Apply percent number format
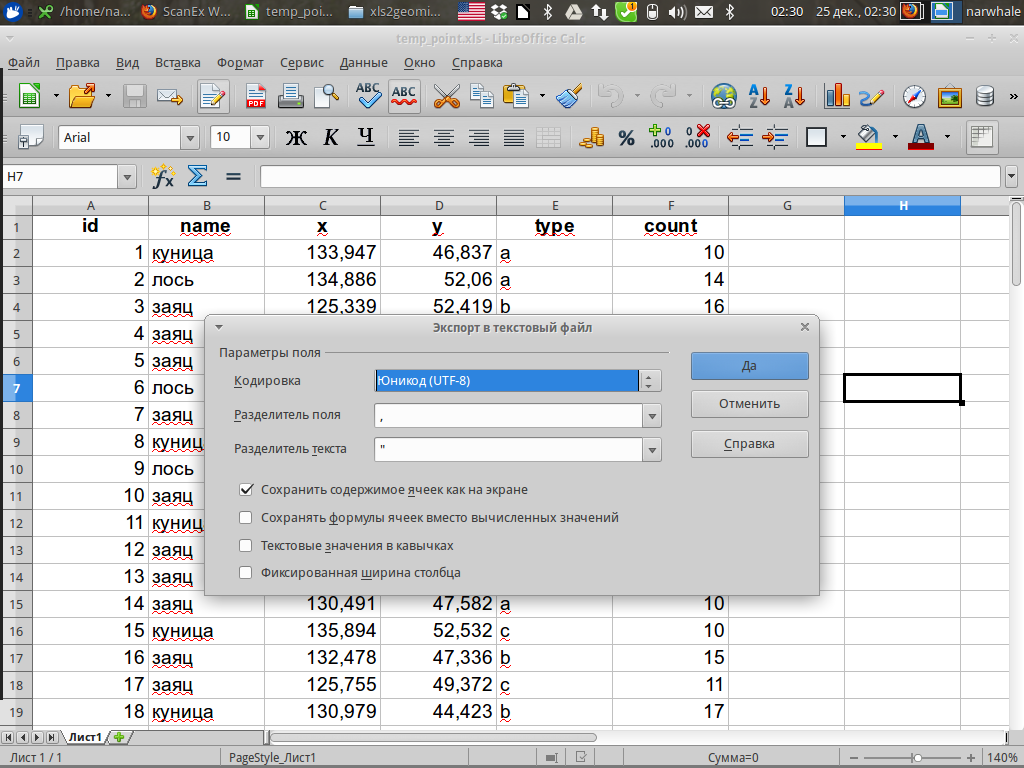1024x768 pixels. (x=626, y=137)
